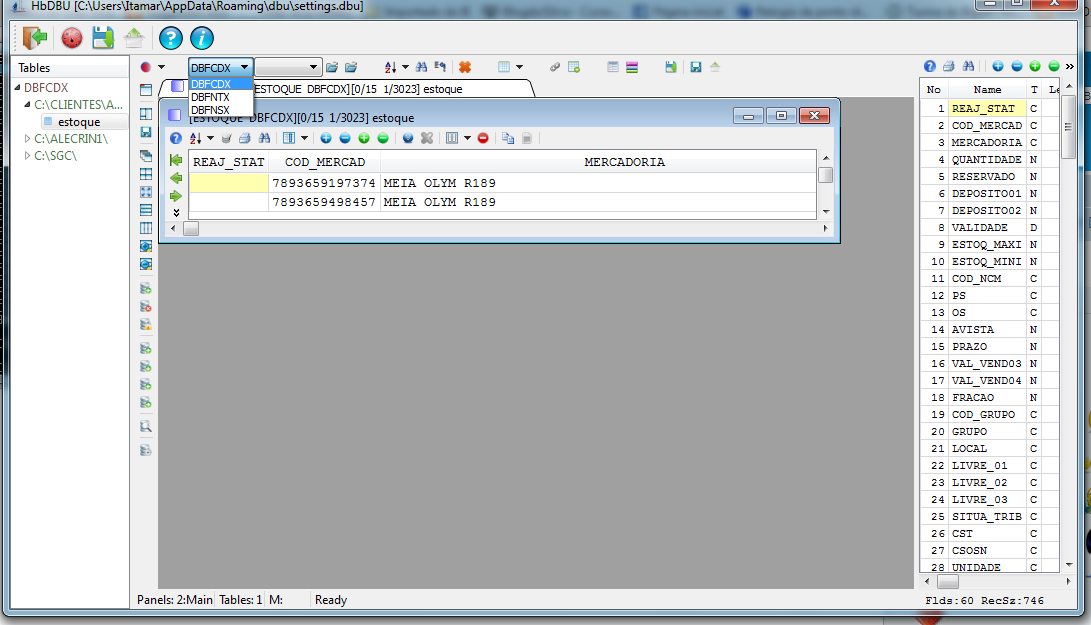Click the help icon in fields panel toolbar
Screen dimensions: 1091x625
tap(930, 66)
